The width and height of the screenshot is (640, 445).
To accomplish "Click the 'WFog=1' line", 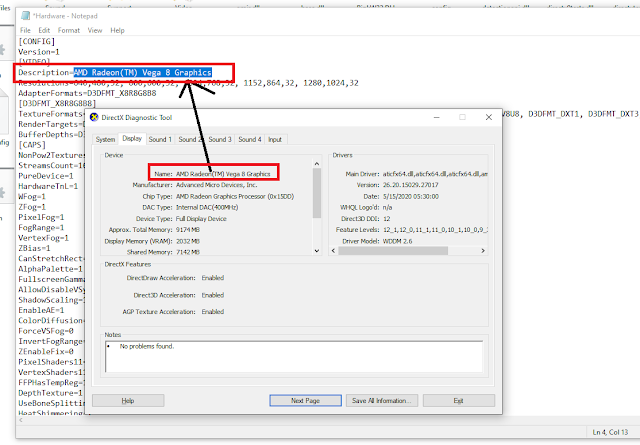I will (32, 196).
